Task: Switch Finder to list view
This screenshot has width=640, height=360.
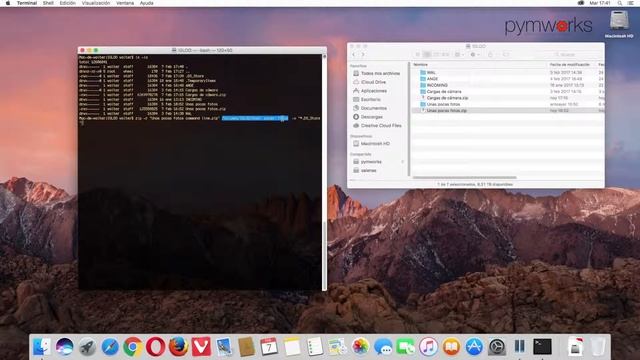Action: click(427, 54)
